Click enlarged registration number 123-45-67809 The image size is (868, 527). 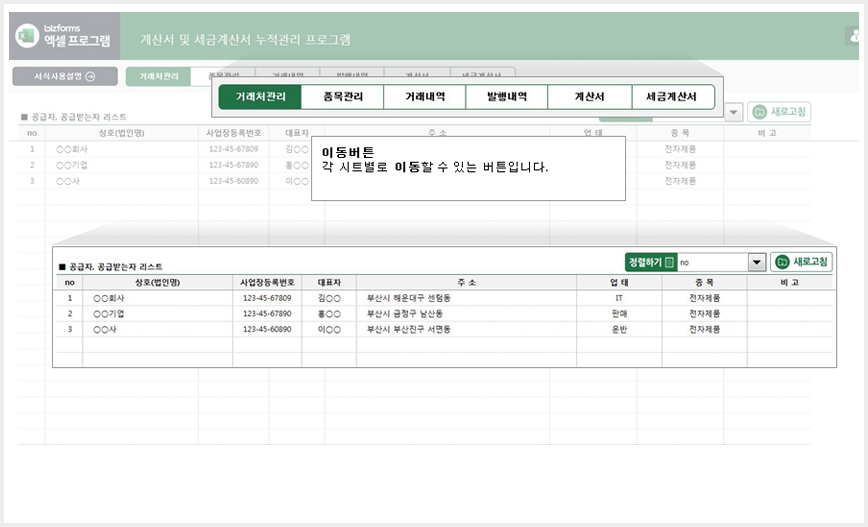pyautogui.click(x=267, y=298)
